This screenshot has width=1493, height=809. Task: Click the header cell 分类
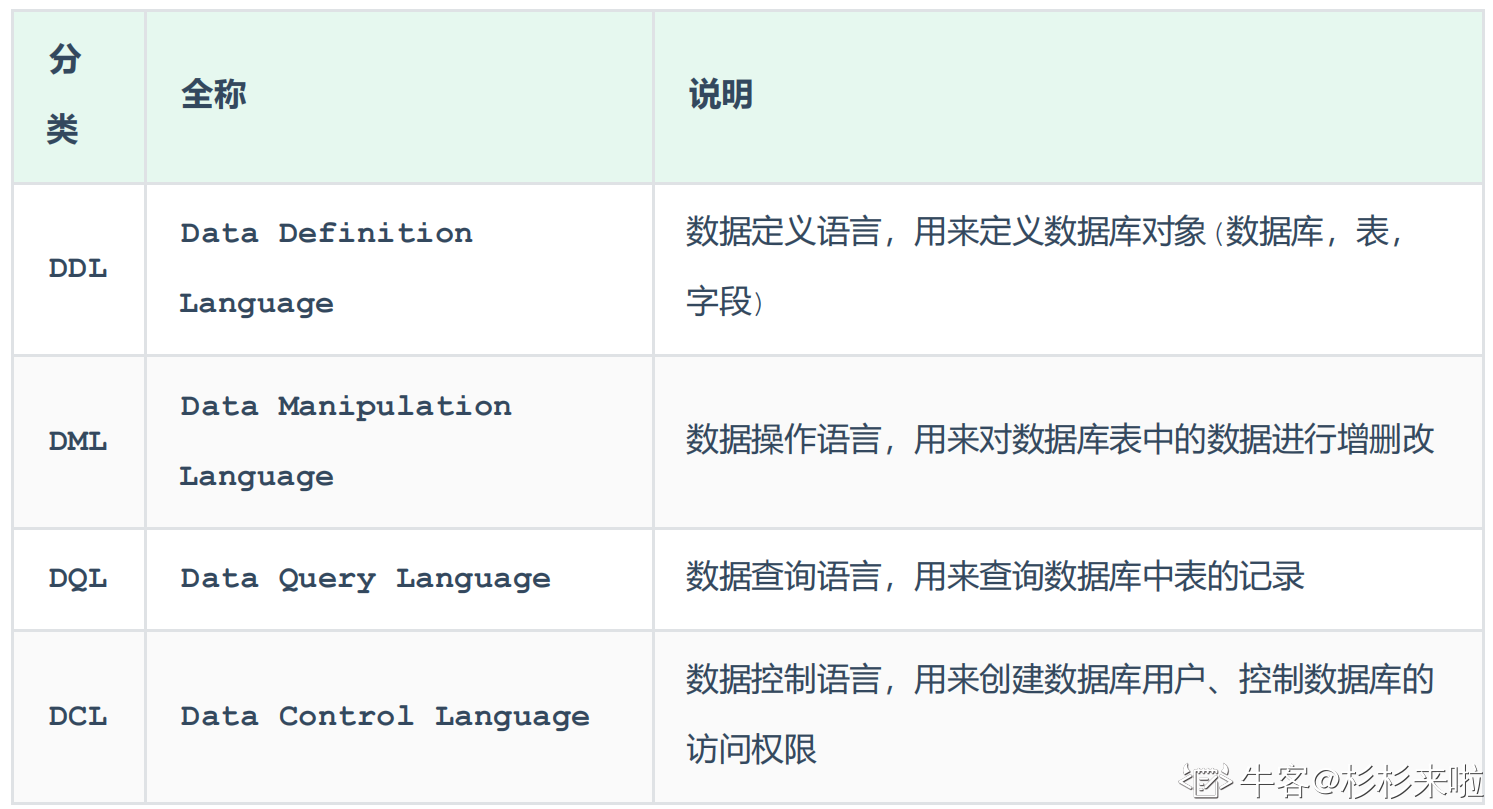point(79,97)
